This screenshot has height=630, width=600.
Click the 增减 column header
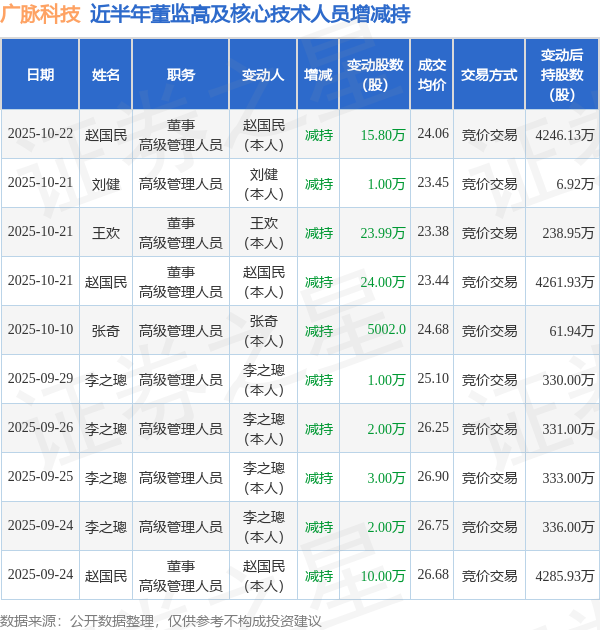[x=318, y=75]
